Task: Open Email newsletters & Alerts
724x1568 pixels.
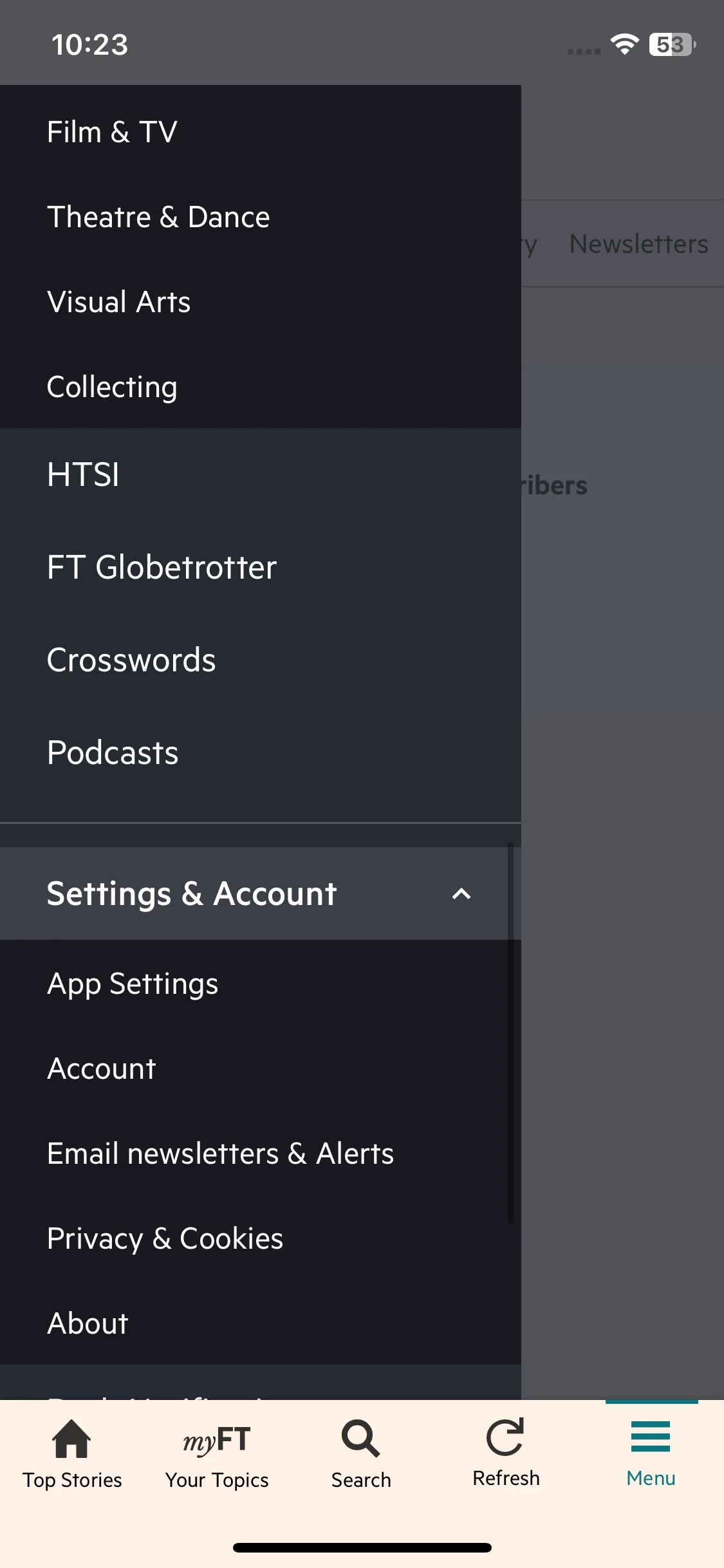Action: tap(260, 1153)
